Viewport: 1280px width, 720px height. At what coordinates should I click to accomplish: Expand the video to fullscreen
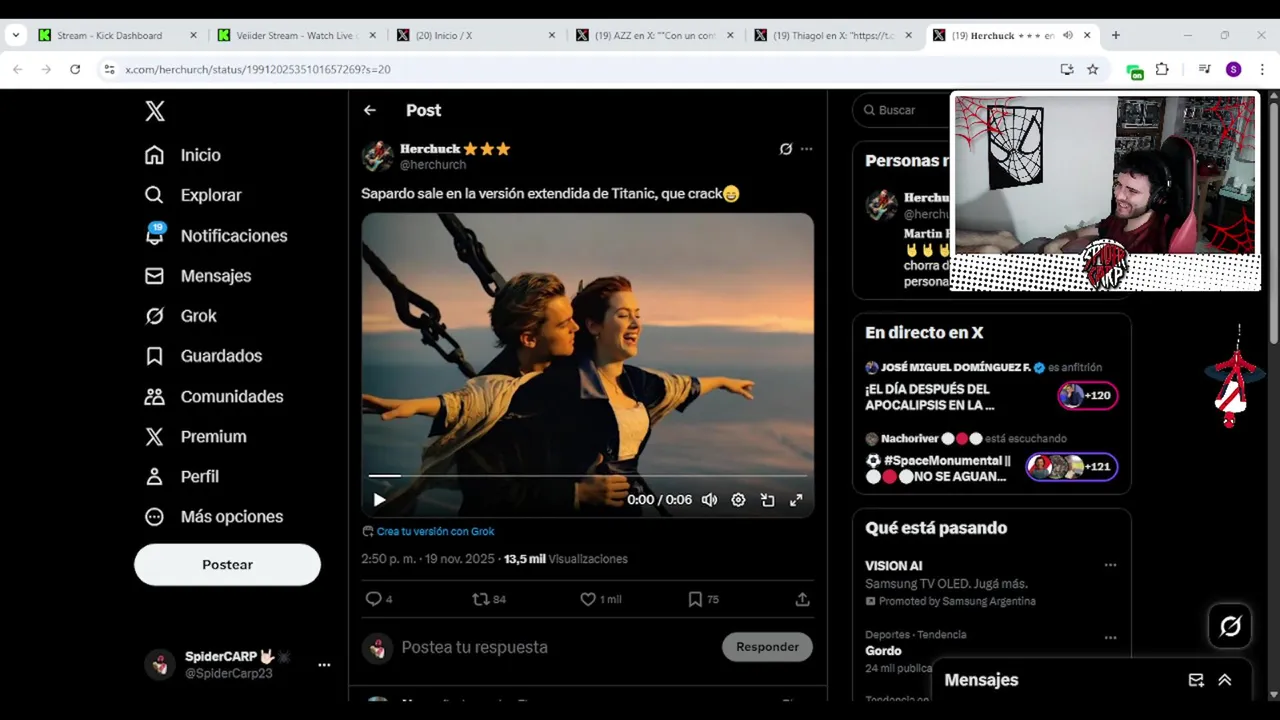[x=796, y=500]
